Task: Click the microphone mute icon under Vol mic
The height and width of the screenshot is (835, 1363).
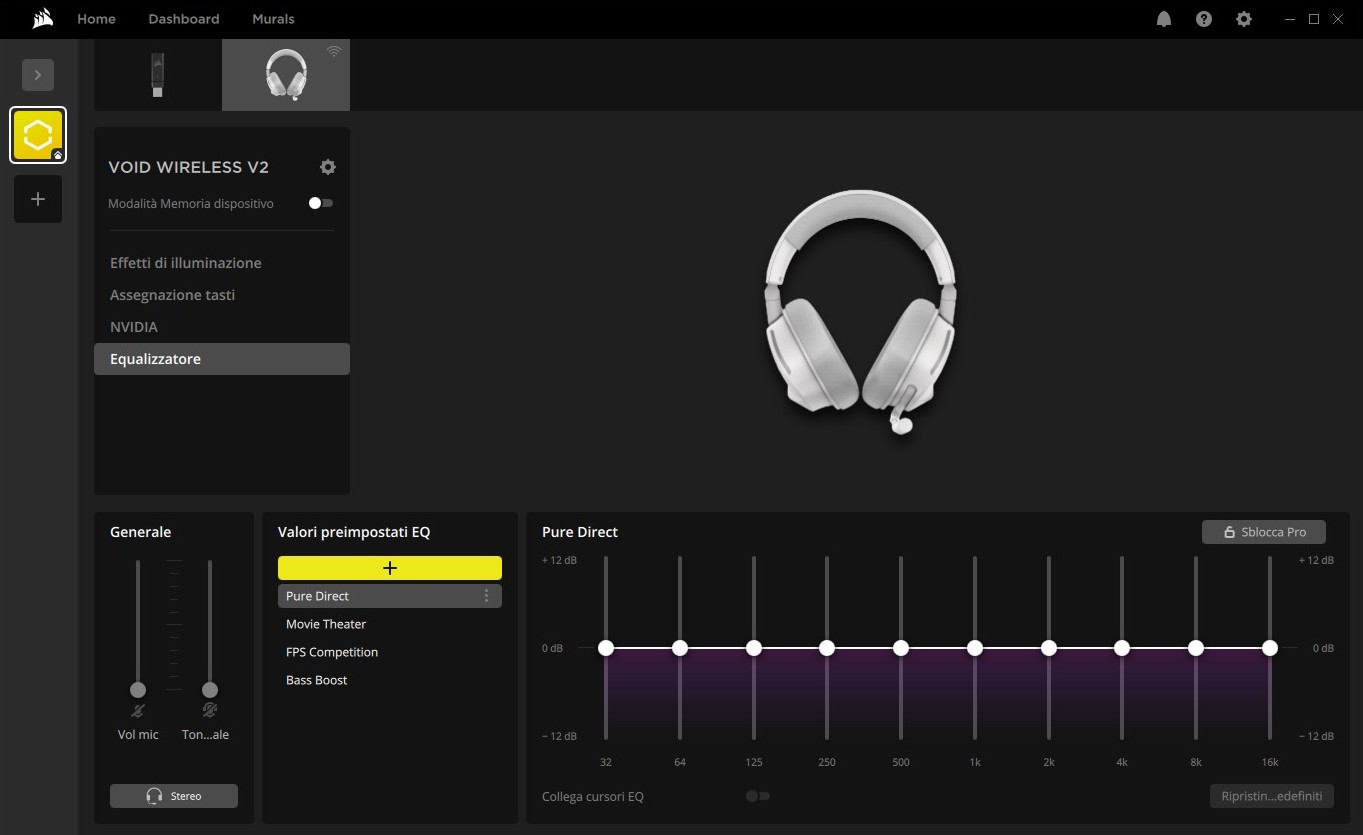Action: [x=138, y=711]
